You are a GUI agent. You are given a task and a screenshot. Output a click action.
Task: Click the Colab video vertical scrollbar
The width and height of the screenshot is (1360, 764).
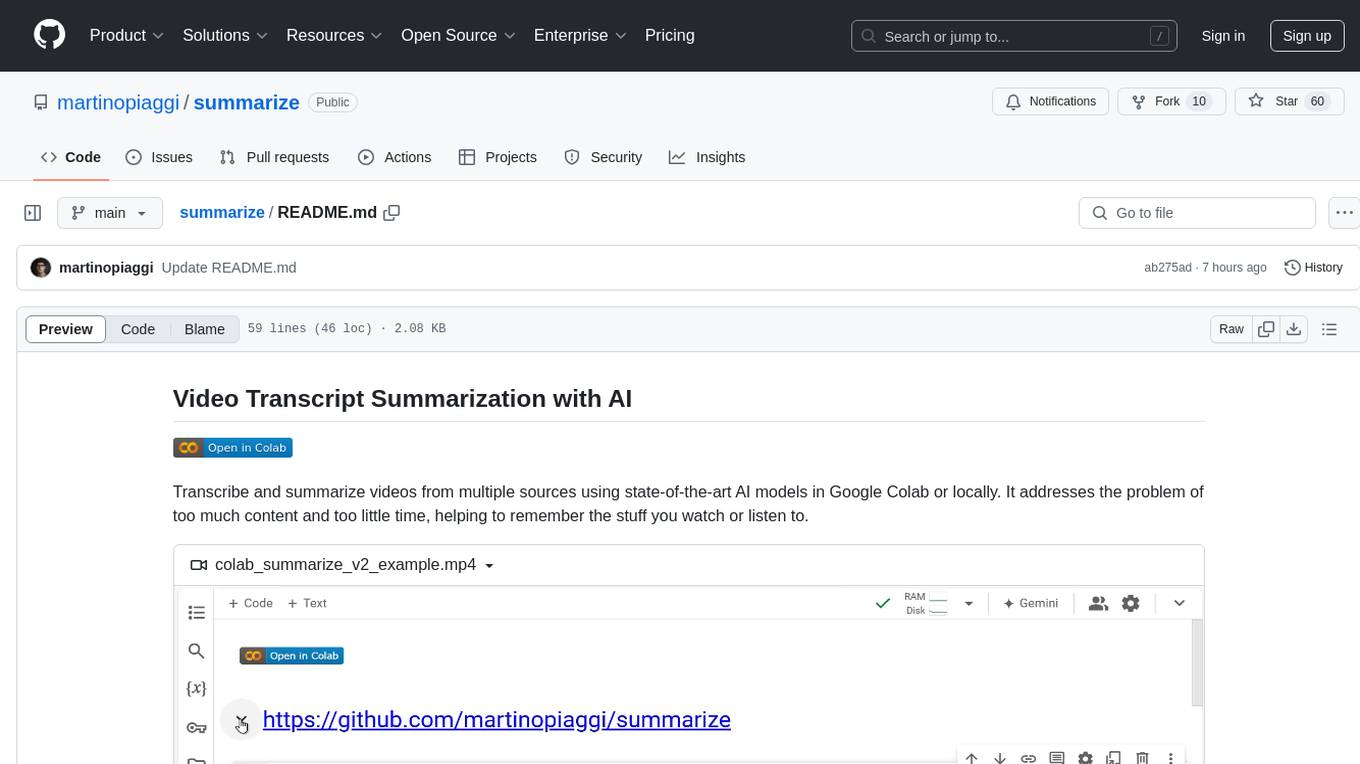[1197, 663]
